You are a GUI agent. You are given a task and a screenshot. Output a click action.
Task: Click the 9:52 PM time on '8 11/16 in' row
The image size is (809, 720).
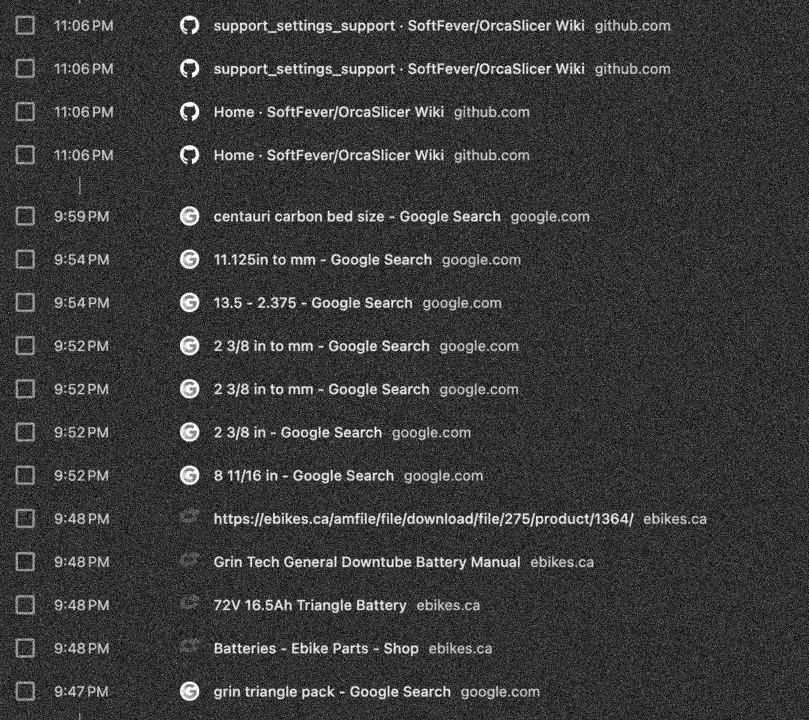click(x=82, y=476)
